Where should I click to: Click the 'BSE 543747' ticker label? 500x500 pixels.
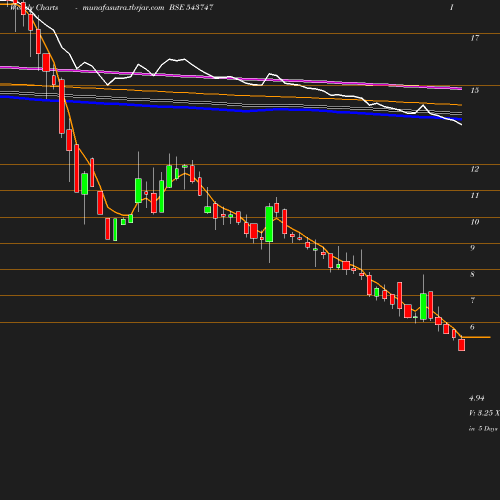coord(191,7)
